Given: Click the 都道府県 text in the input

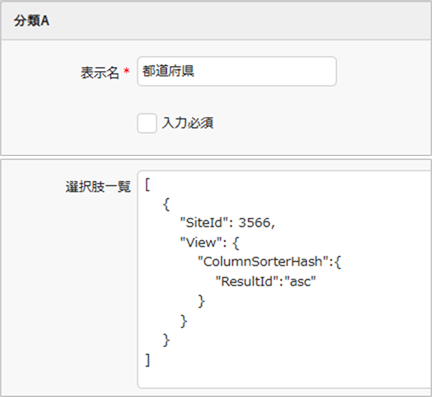Looking at the screenshot, I should (x=168, y=71).
